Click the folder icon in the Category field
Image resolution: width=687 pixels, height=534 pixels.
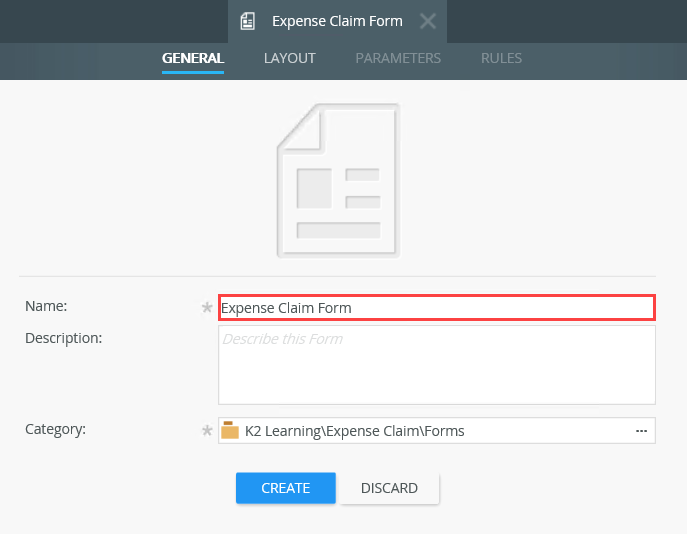click(x=230, y=430)
